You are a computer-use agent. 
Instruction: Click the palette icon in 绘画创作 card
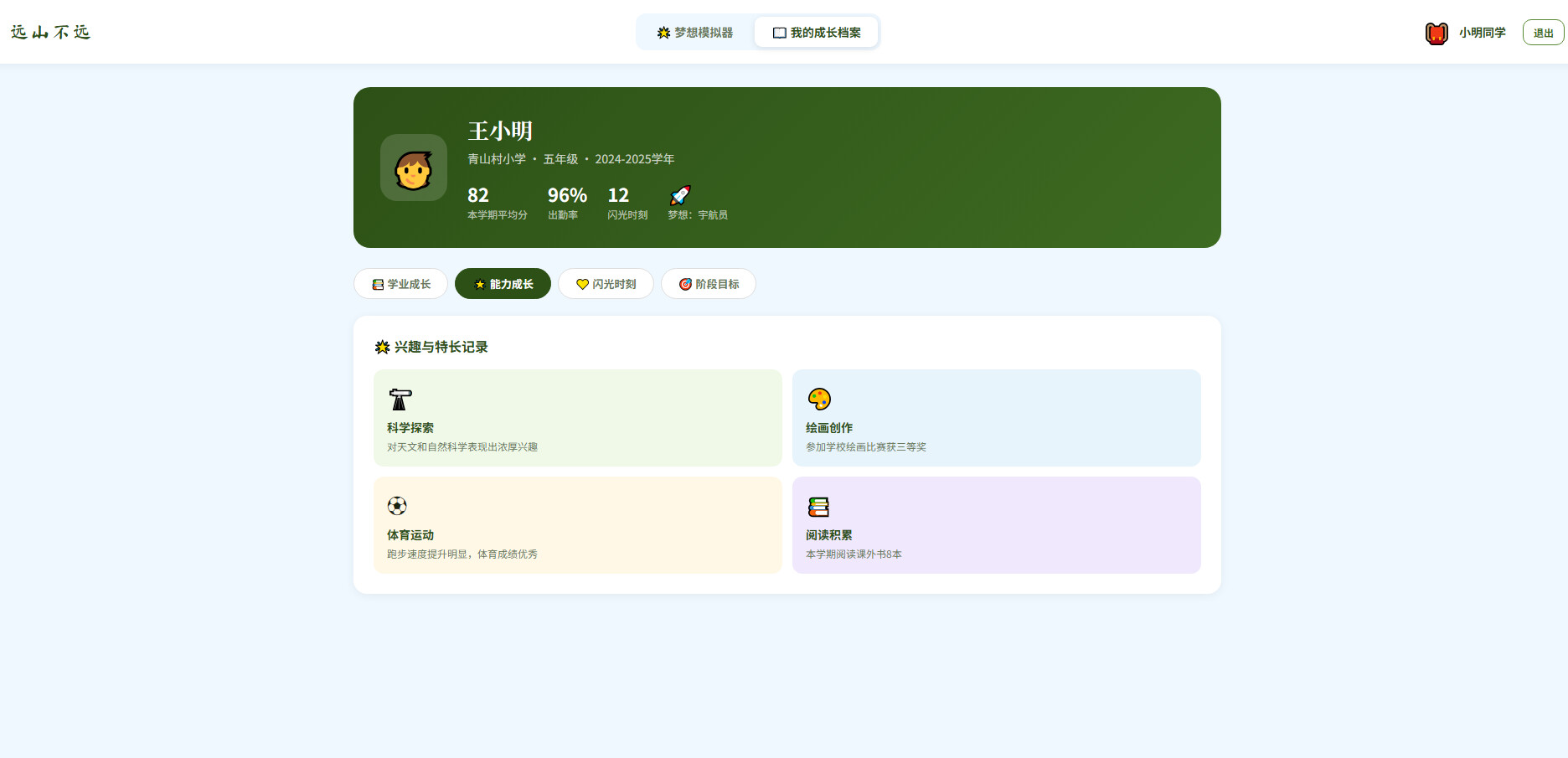818,399
